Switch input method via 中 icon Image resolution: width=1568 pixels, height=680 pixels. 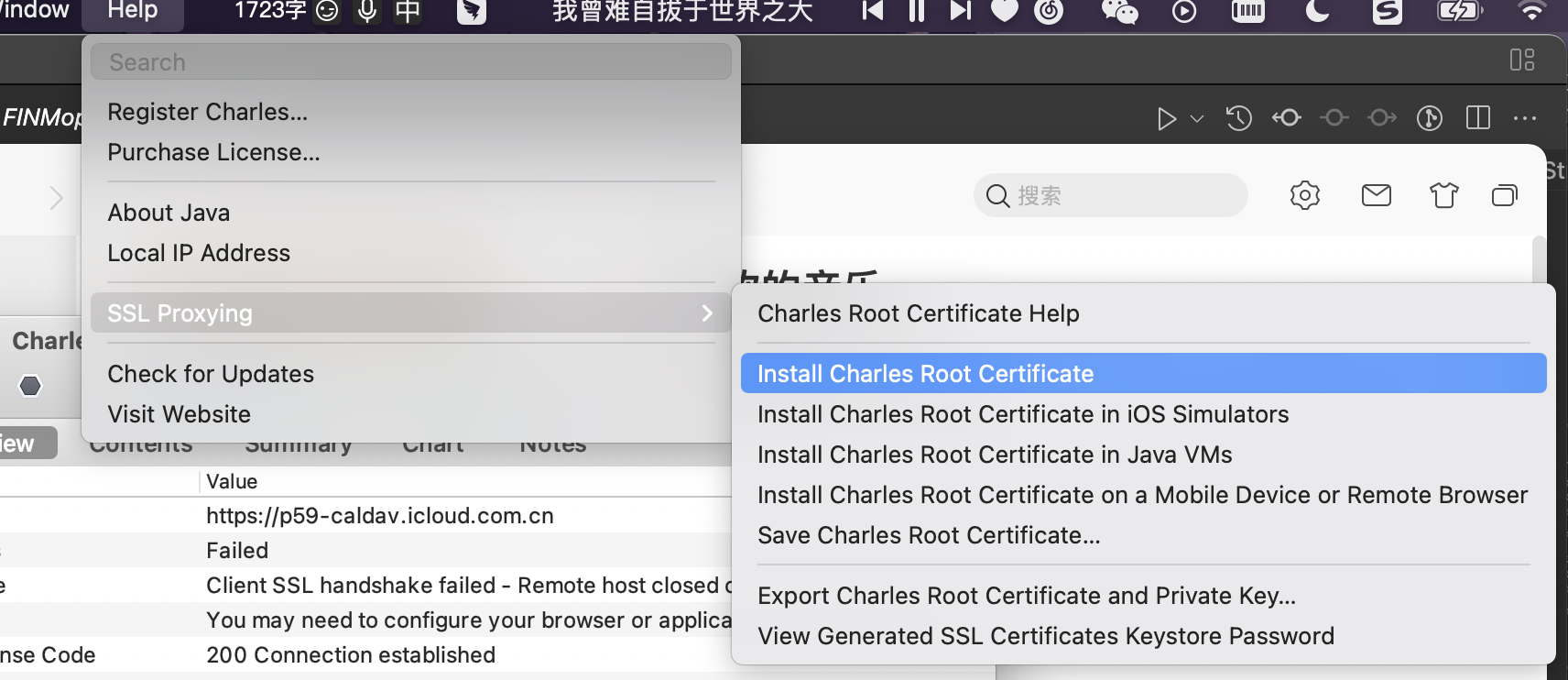click(x=408, y=11)
